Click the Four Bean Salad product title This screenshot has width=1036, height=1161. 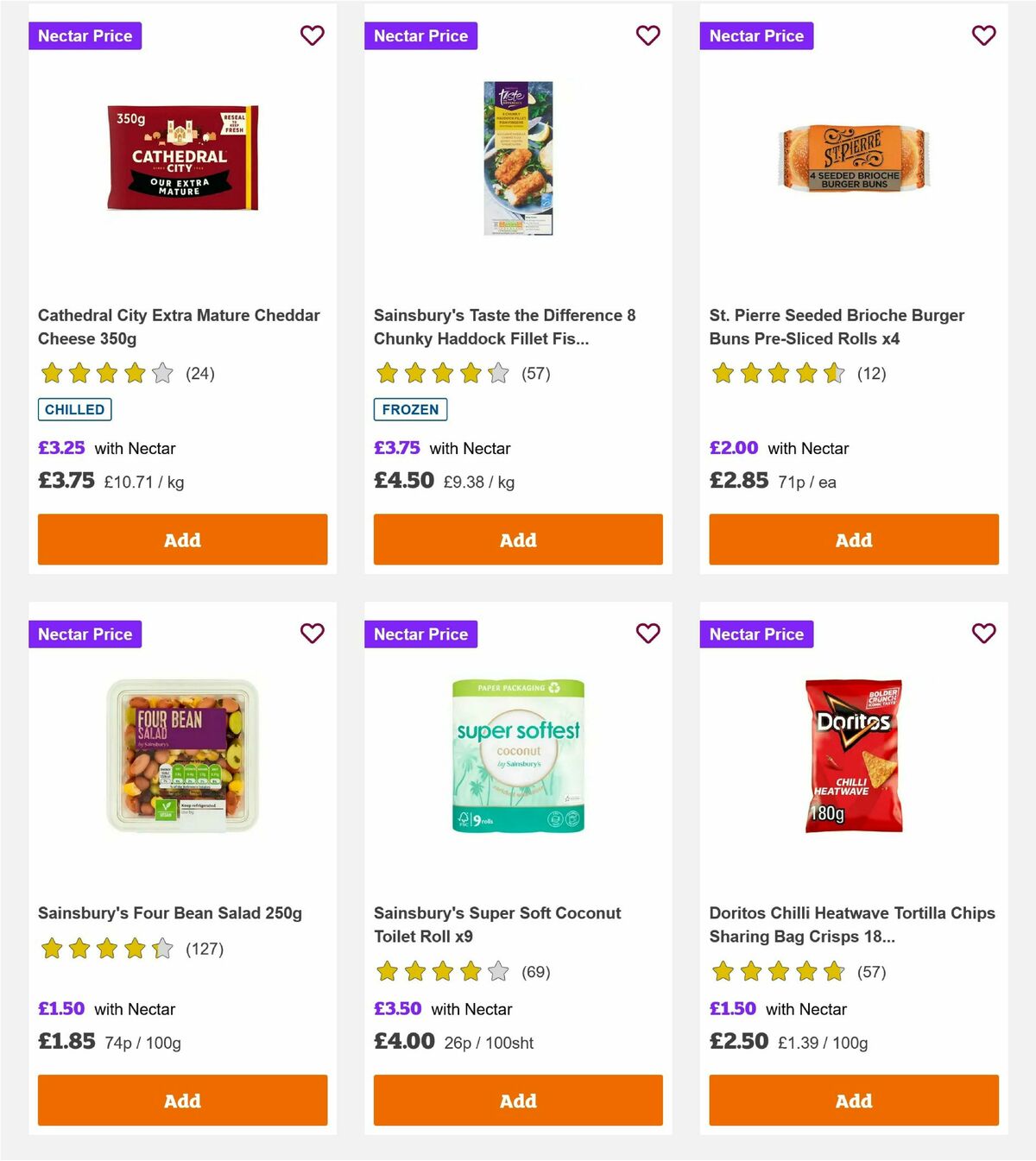coord(170,912)
